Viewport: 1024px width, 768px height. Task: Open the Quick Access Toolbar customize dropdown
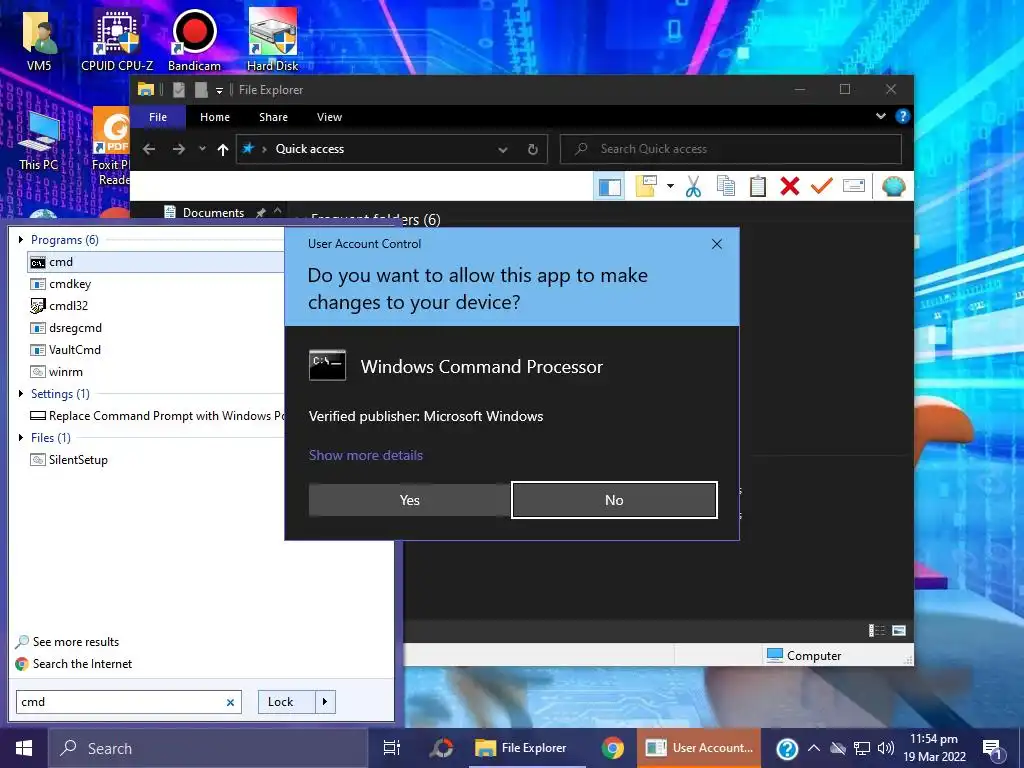pos(219,90)
